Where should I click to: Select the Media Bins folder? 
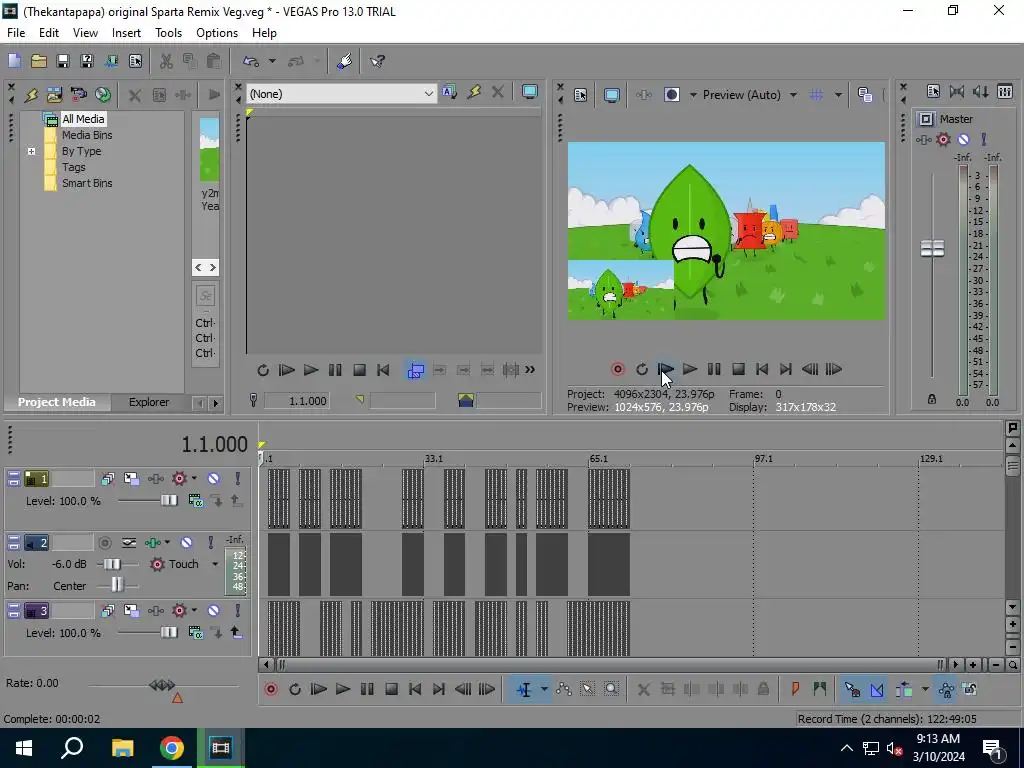coord(87,135)
